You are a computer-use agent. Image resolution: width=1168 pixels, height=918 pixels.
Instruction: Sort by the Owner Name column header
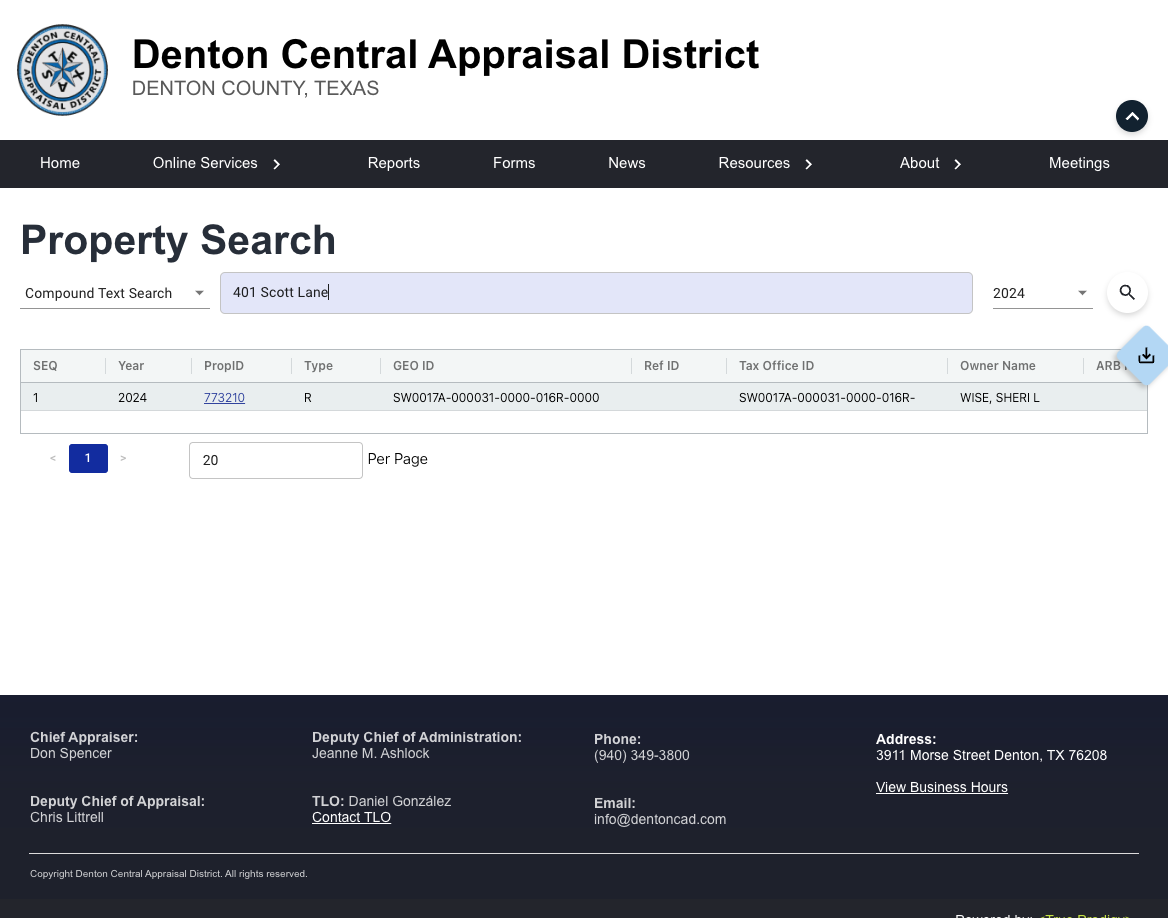coord(997,366)
